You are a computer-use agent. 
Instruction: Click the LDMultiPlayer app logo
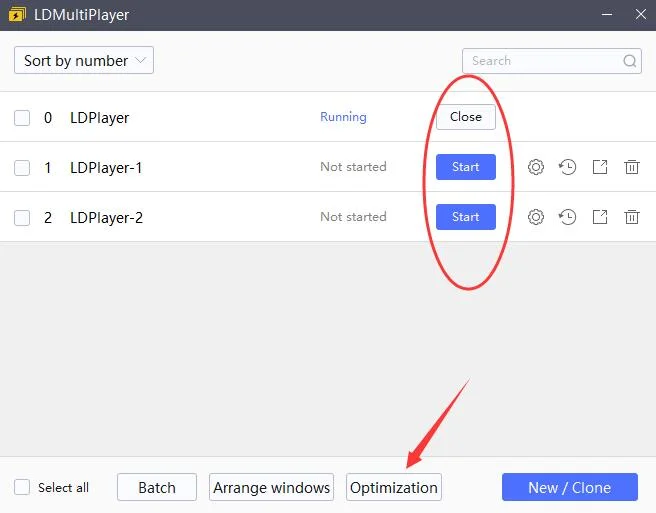(17, 15)
